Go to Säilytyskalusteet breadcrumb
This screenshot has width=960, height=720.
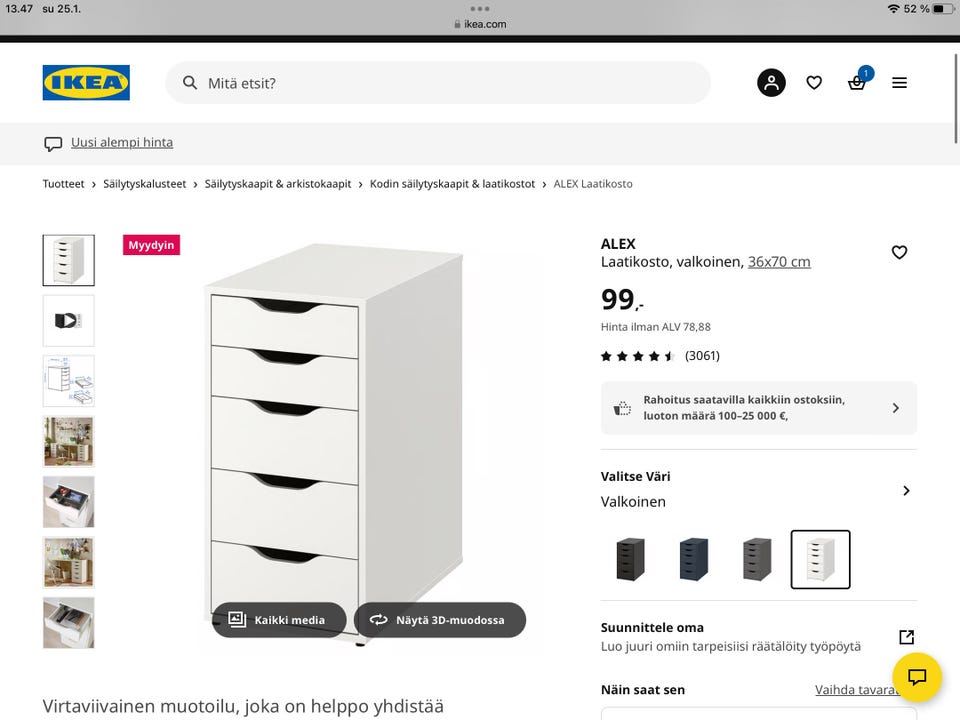click(145, 184)
